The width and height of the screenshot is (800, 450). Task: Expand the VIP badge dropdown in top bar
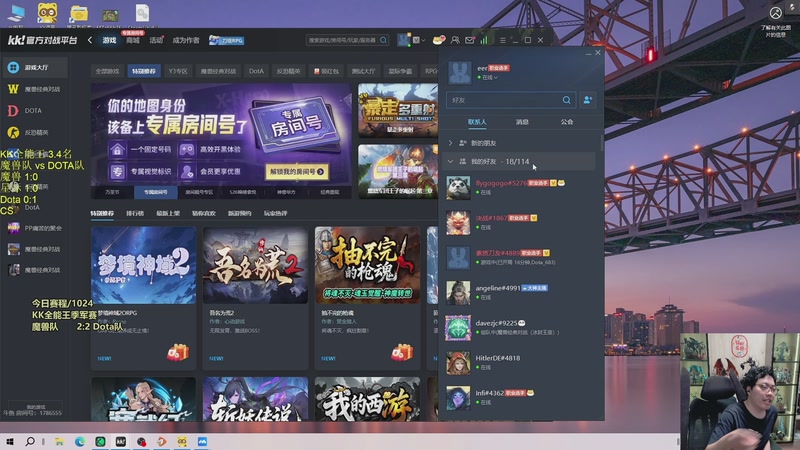click(x=419, y=40)
